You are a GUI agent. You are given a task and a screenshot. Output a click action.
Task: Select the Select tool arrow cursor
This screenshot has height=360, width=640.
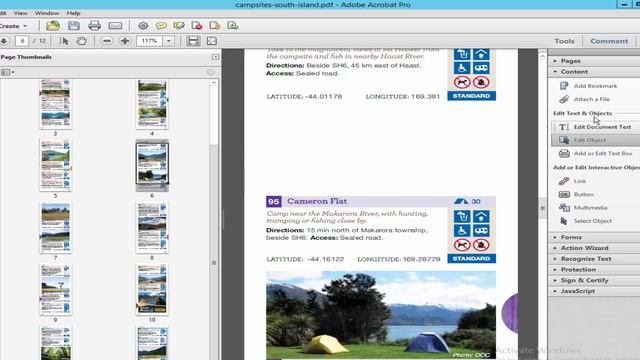(64, 41)
